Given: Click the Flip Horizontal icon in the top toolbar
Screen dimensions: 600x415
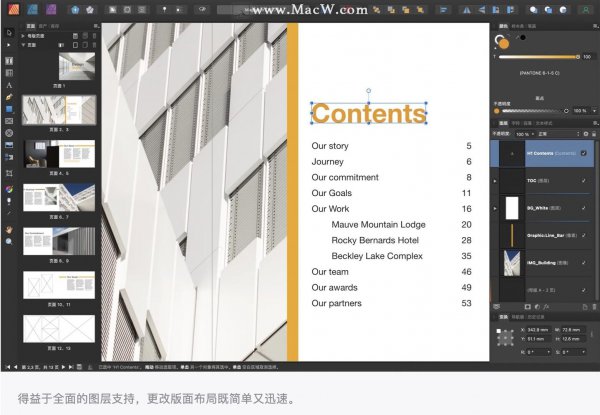Looking at the screenshot, I should 467,10.
